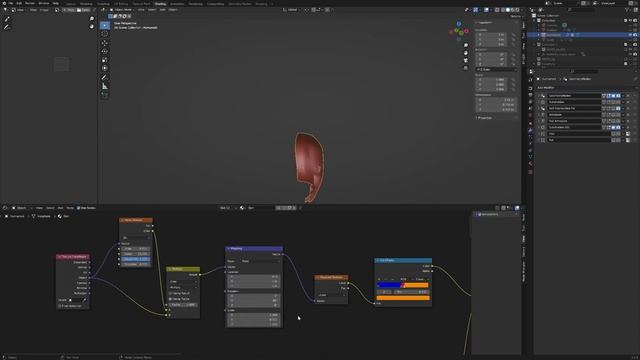Image resolution: width=640 pixels, height=360 pixels.
Task: Toggle viewport overlays button
Action: (487, 10)
